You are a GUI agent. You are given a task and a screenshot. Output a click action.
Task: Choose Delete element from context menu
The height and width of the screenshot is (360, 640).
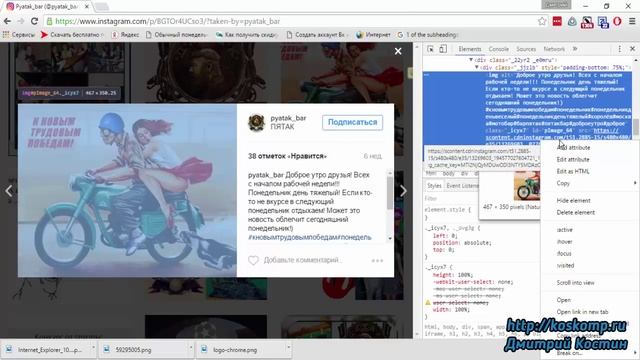(576, 212)
